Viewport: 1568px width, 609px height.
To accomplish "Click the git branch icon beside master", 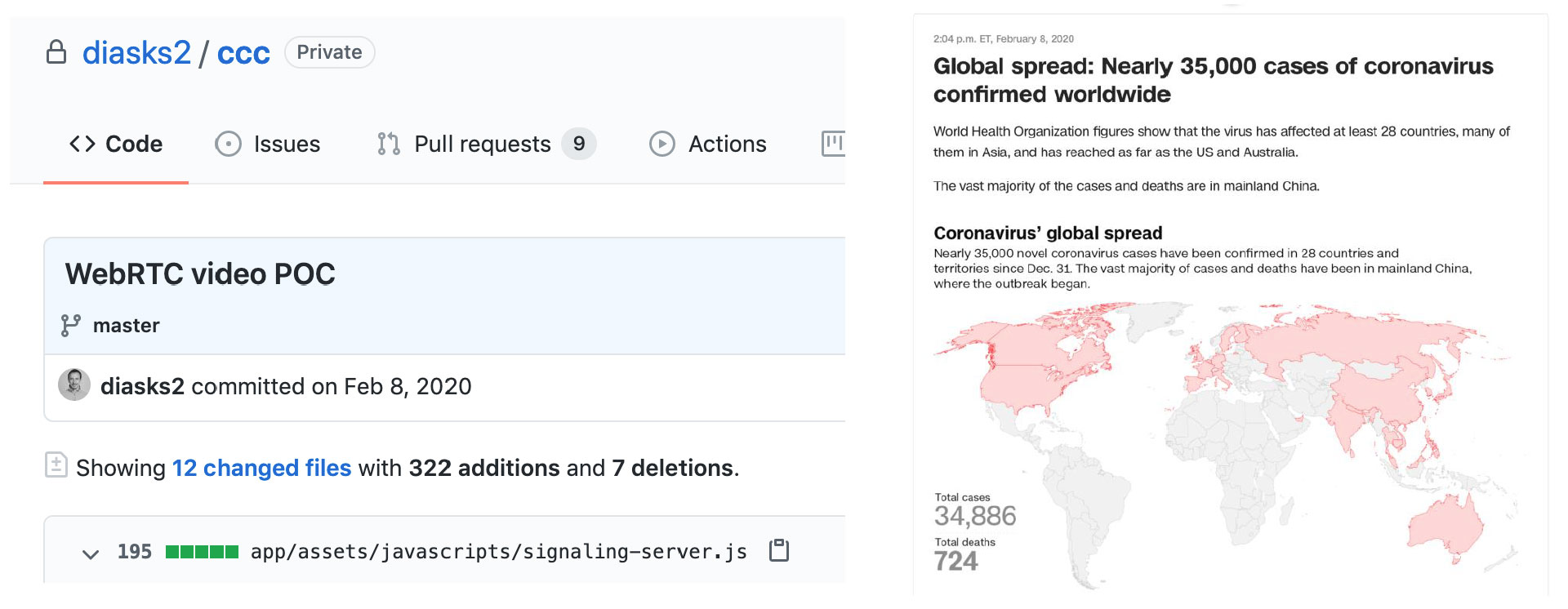I will pyautogui.click(x=71, y=326).
